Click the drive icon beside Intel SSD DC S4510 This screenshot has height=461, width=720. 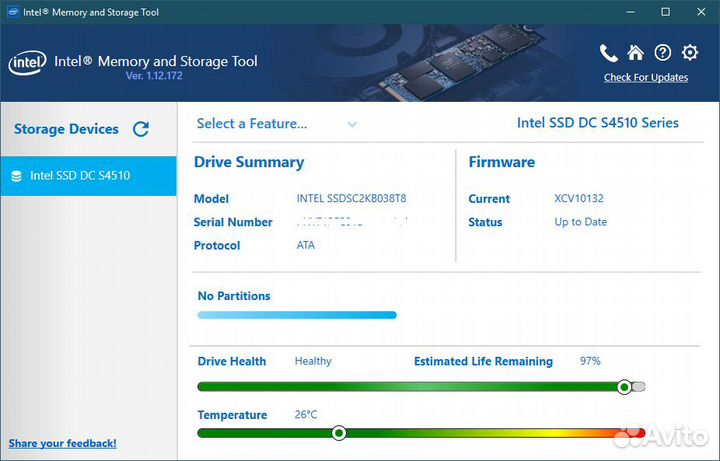tap(17, 176)
